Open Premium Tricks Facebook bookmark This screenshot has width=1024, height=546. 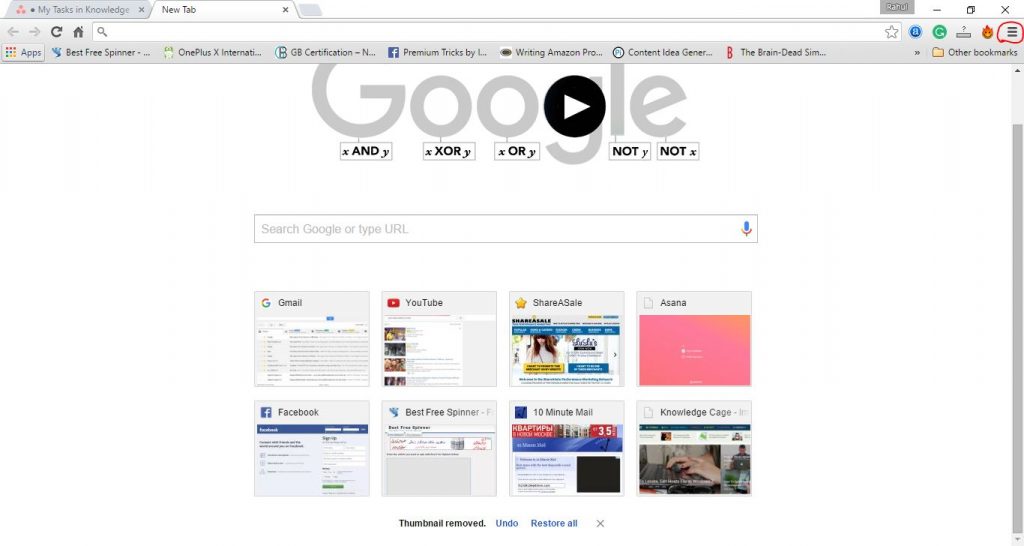pos(438,52)
